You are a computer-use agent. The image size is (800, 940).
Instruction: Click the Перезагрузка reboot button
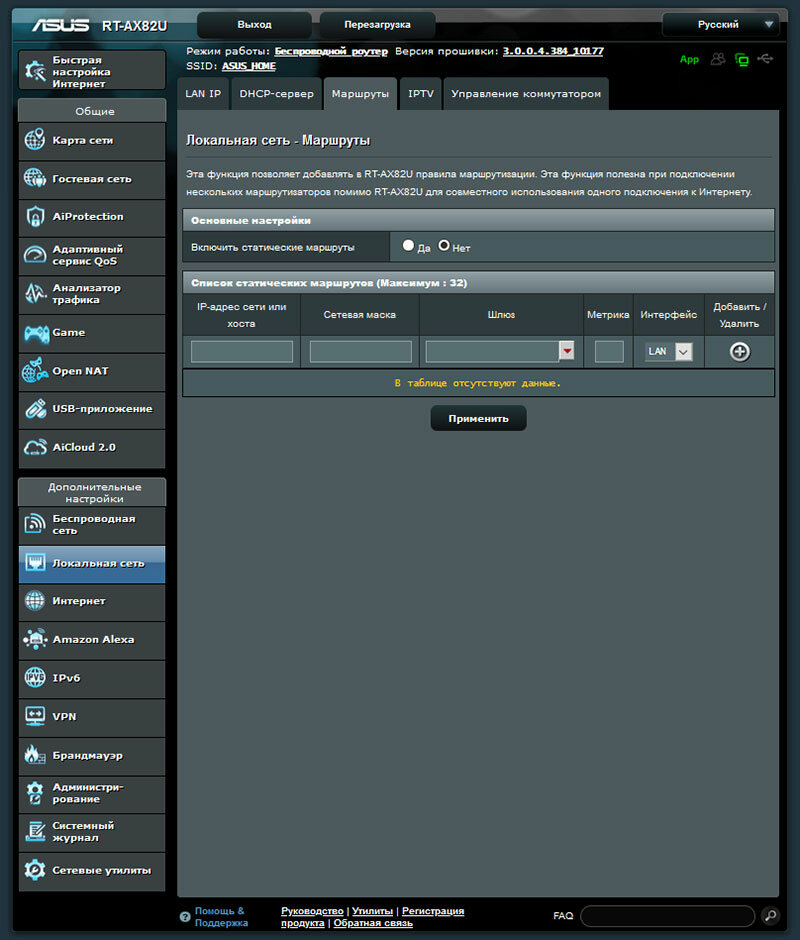[x=377, y=25]
